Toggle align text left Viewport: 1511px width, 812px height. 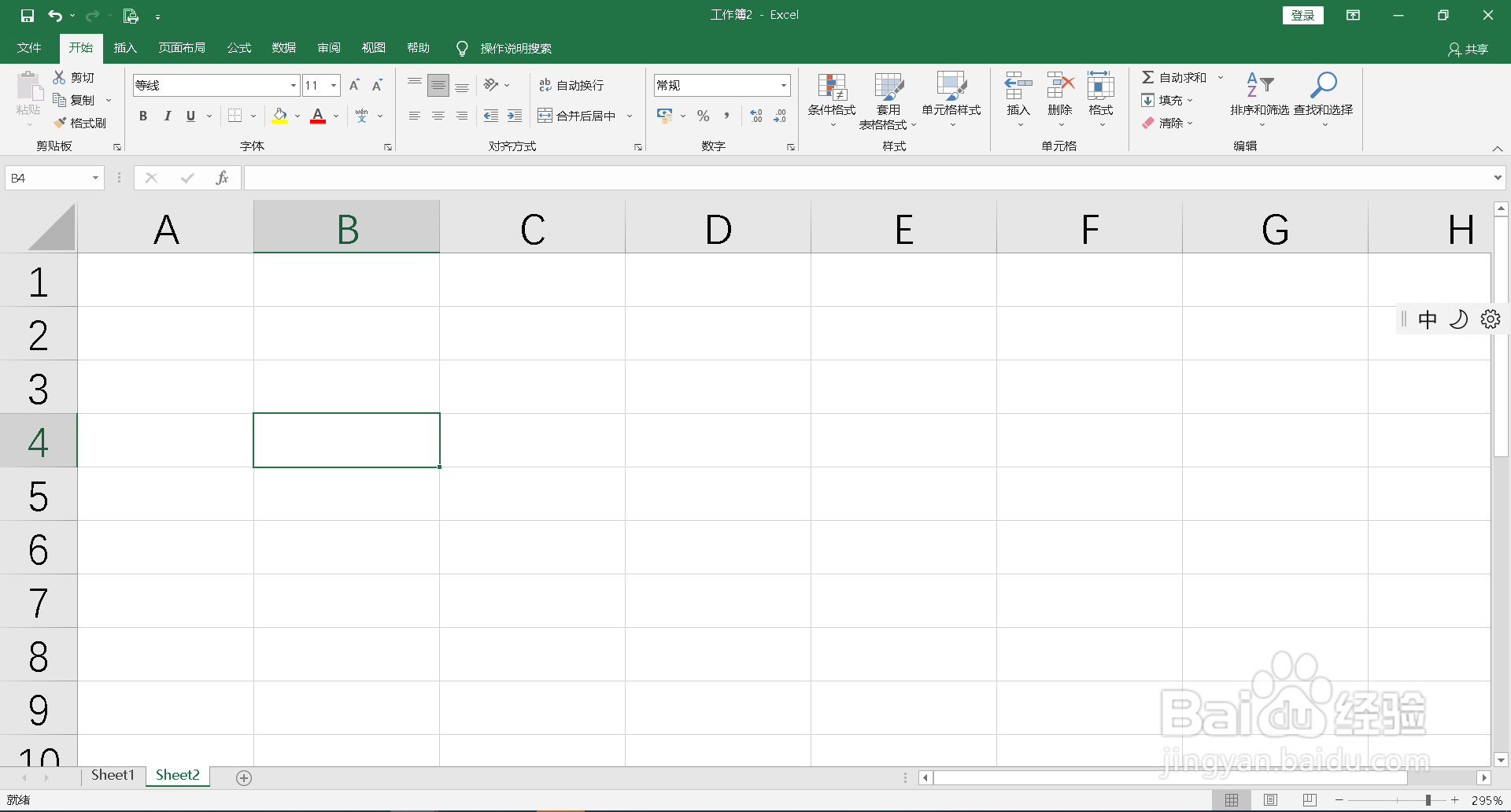[415, 116]
